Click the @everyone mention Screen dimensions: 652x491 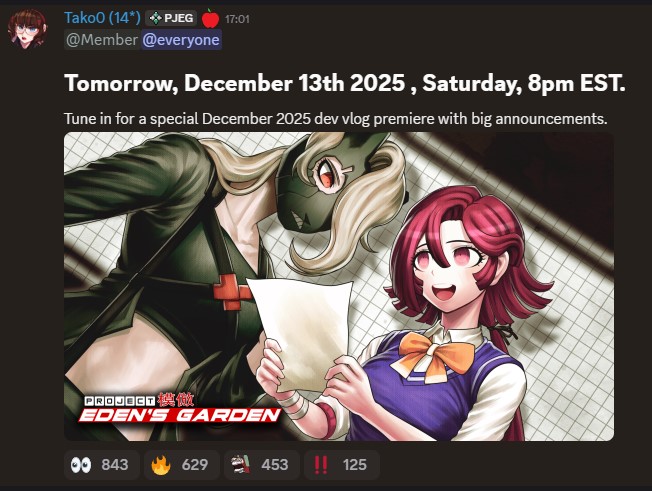(x=181, y=40)
